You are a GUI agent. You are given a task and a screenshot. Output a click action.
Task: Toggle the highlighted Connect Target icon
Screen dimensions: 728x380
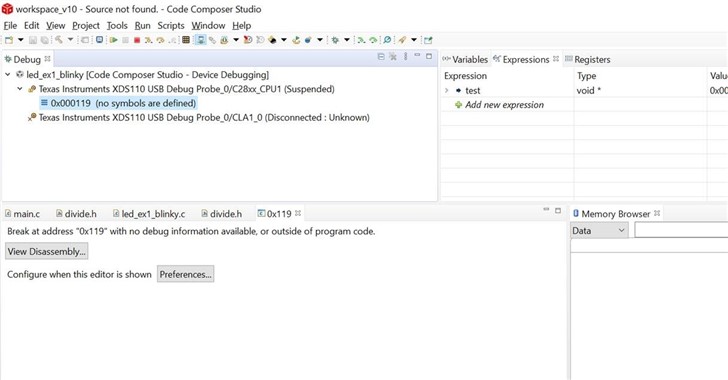[201, 40]
